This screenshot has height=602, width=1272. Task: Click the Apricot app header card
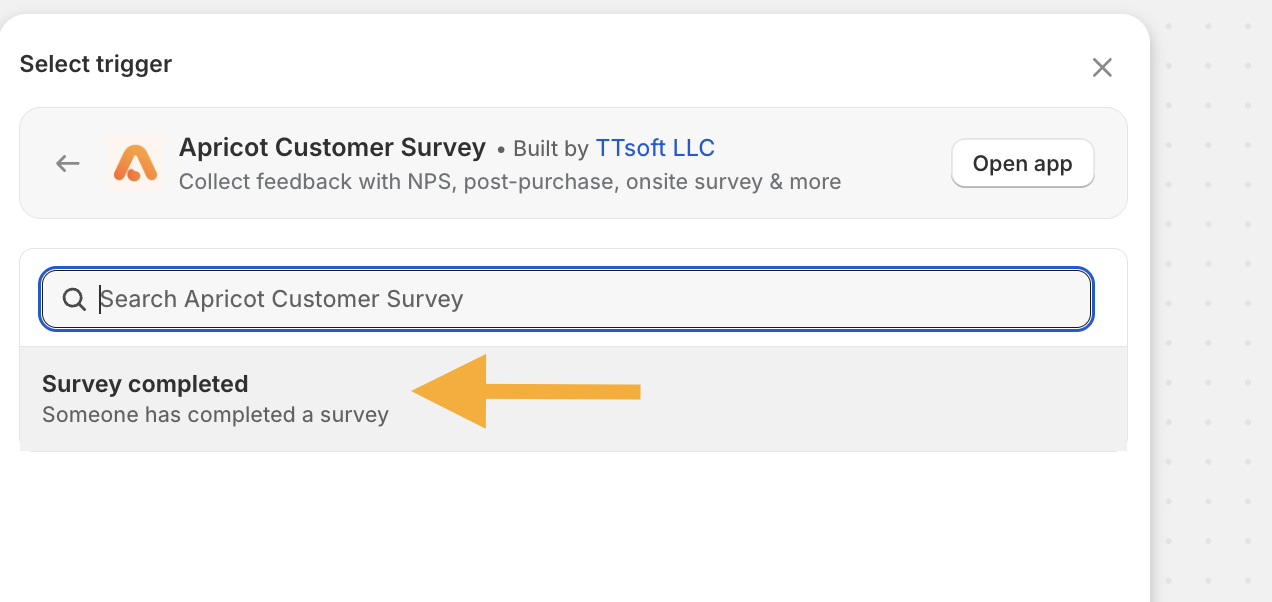click(573, 163)
